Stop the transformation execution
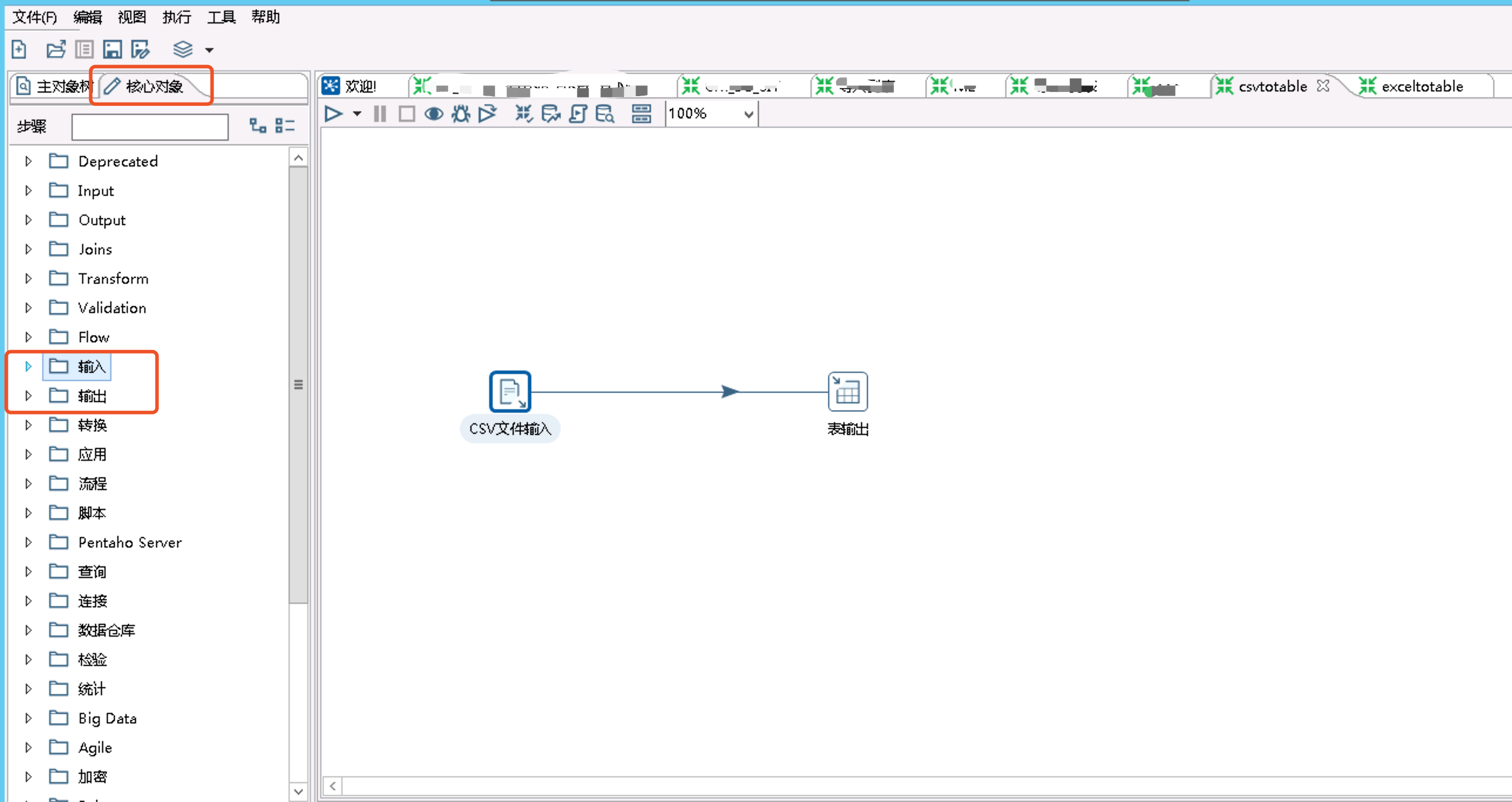 [x=407, y=113]
